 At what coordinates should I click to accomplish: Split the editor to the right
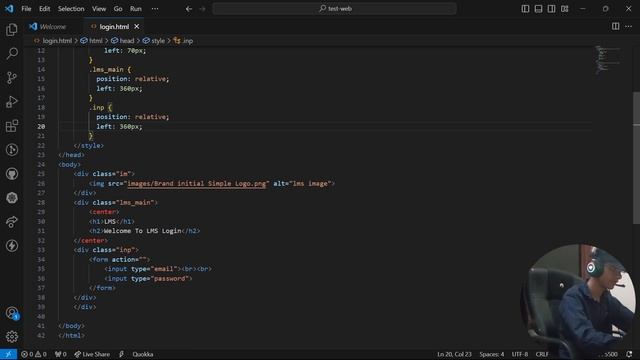(616, 27)
